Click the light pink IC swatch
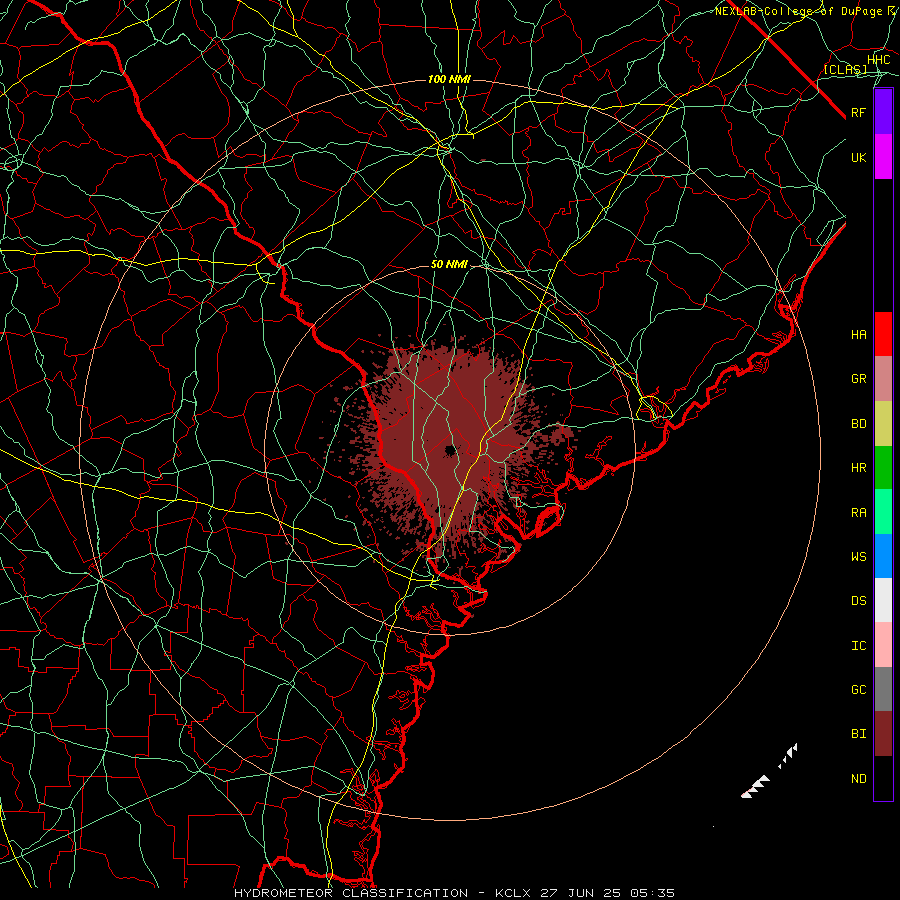Image resolution: width=900 pixels, height=900 pixels. 883,645
